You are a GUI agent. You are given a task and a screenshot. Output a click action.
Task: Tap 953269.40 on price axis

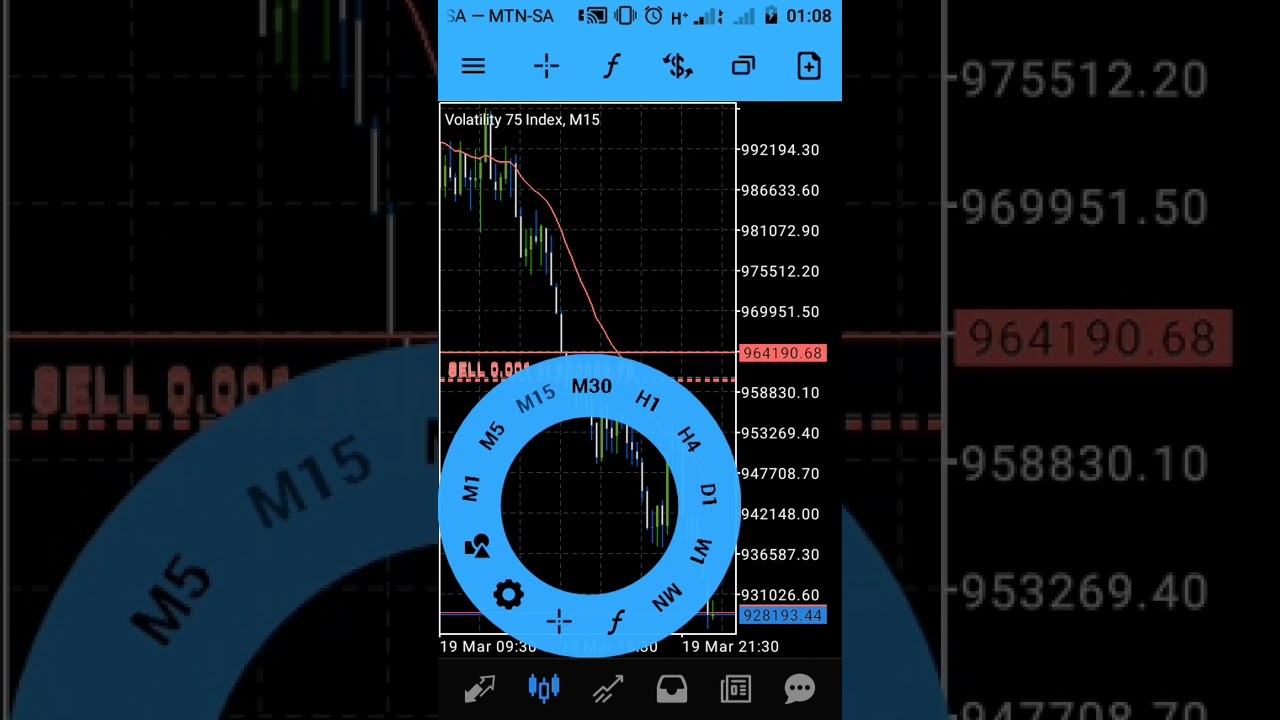779,433
